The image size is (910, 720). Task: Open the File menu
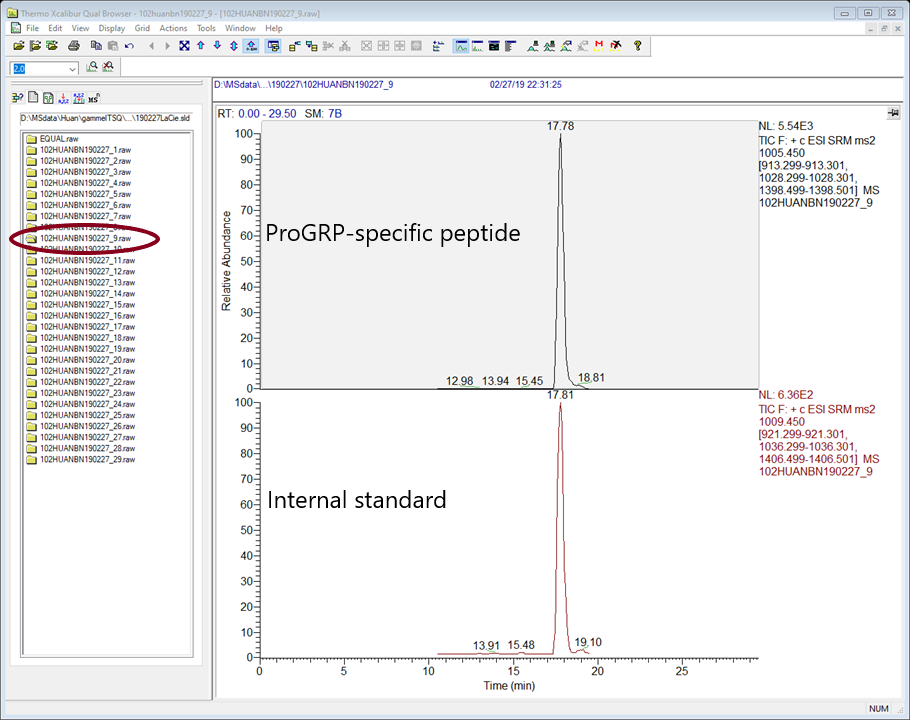click(32, 28)
